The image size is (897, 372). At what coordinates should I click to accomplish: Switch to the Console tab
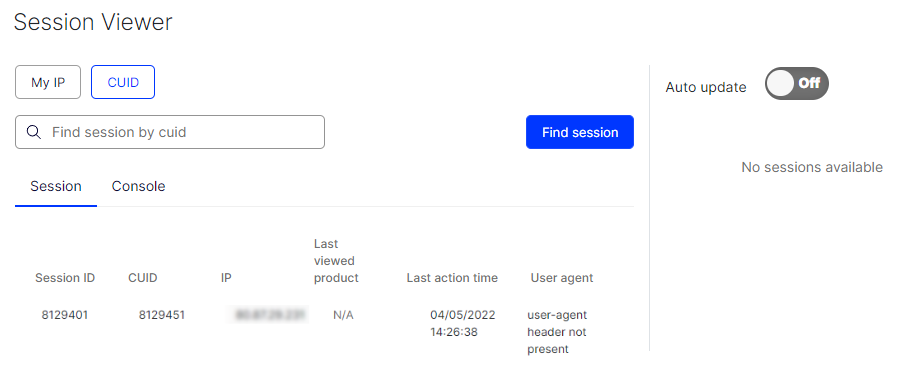click(138, 186)
